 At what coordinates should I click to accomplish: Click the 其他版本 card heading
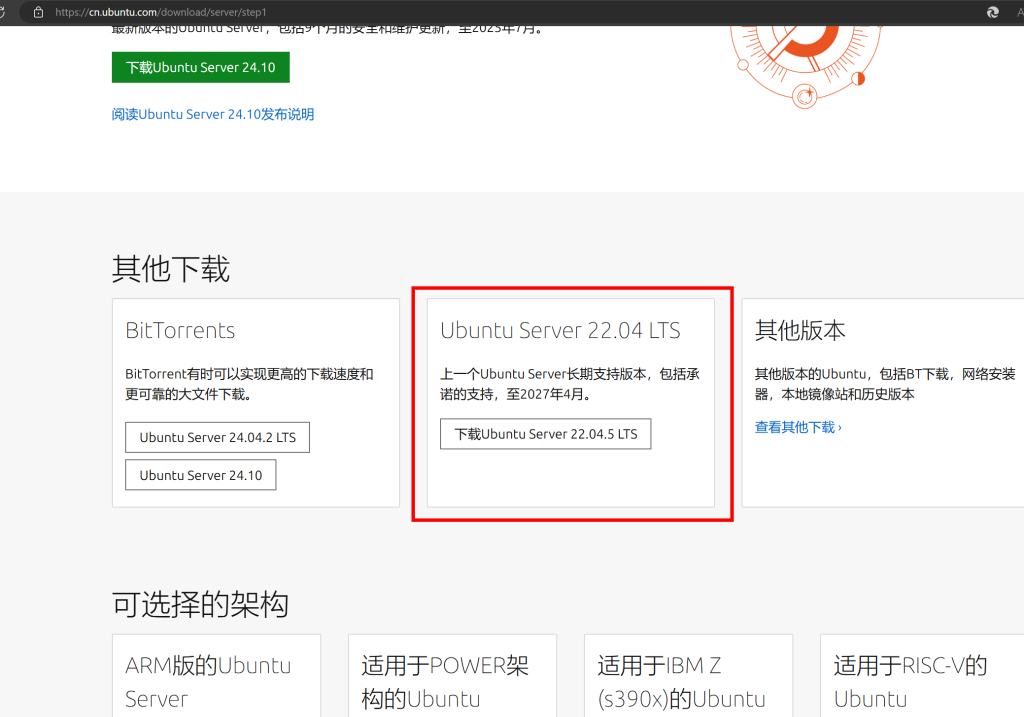click(x=800, y=330)
